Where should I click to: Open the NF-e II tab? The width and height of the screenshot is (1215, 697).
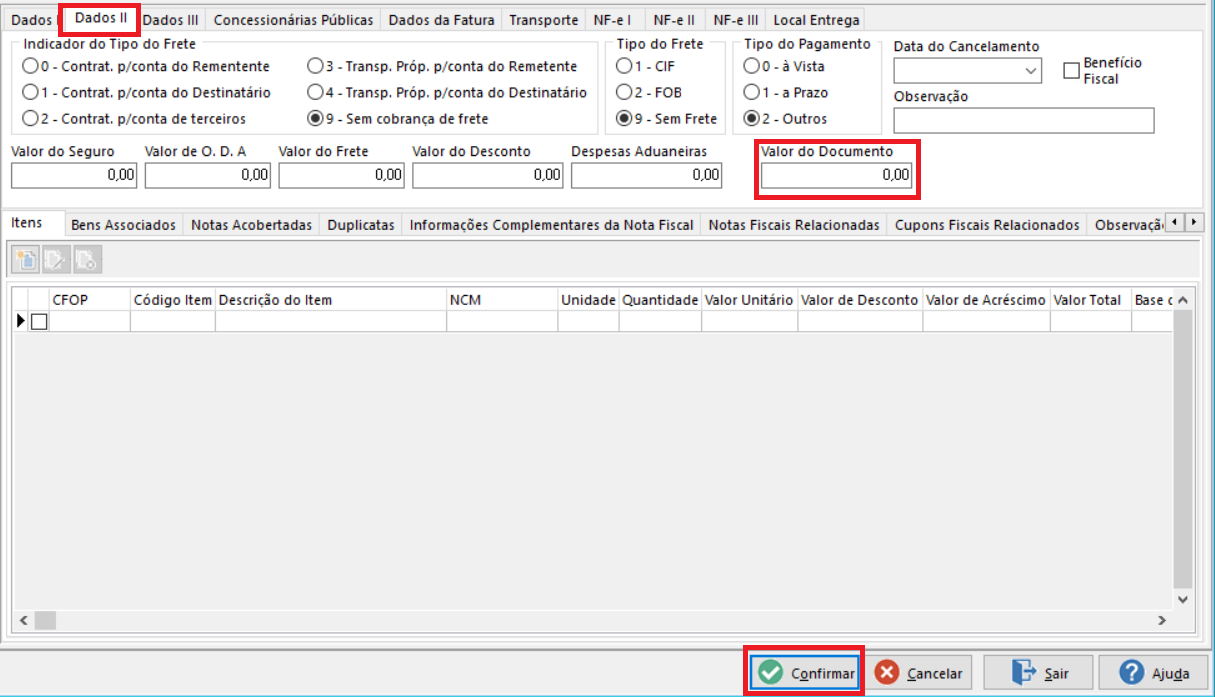(x=674, y=20)
